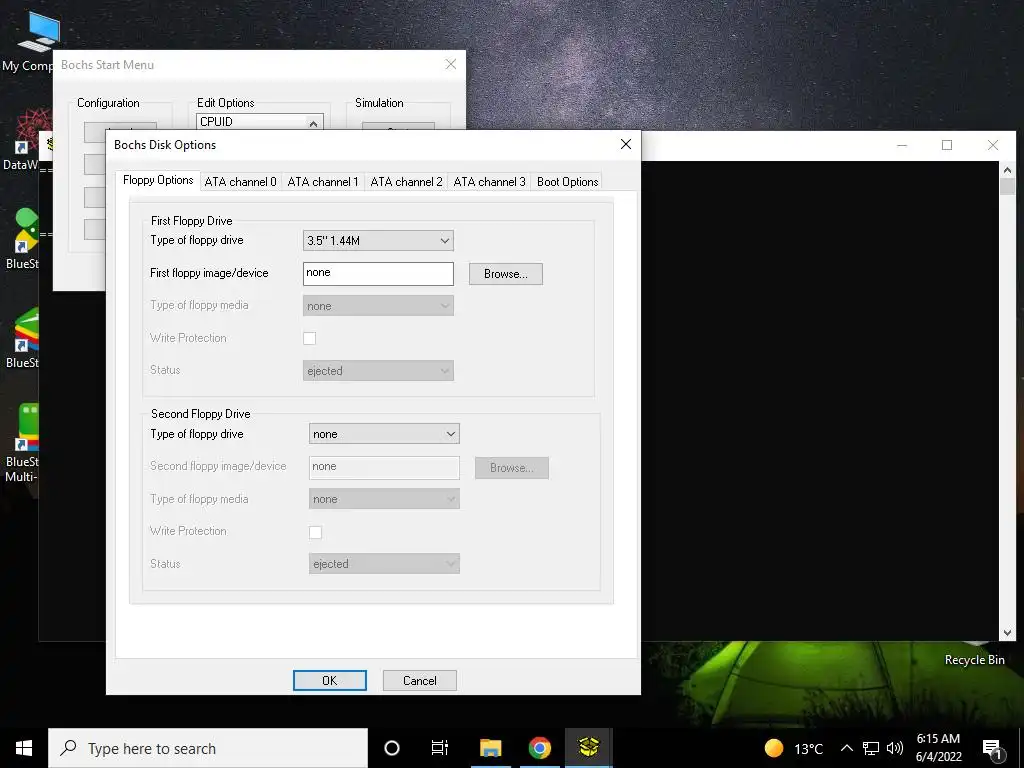Close the Bochs Disk Options dialog

pos(626,144)
